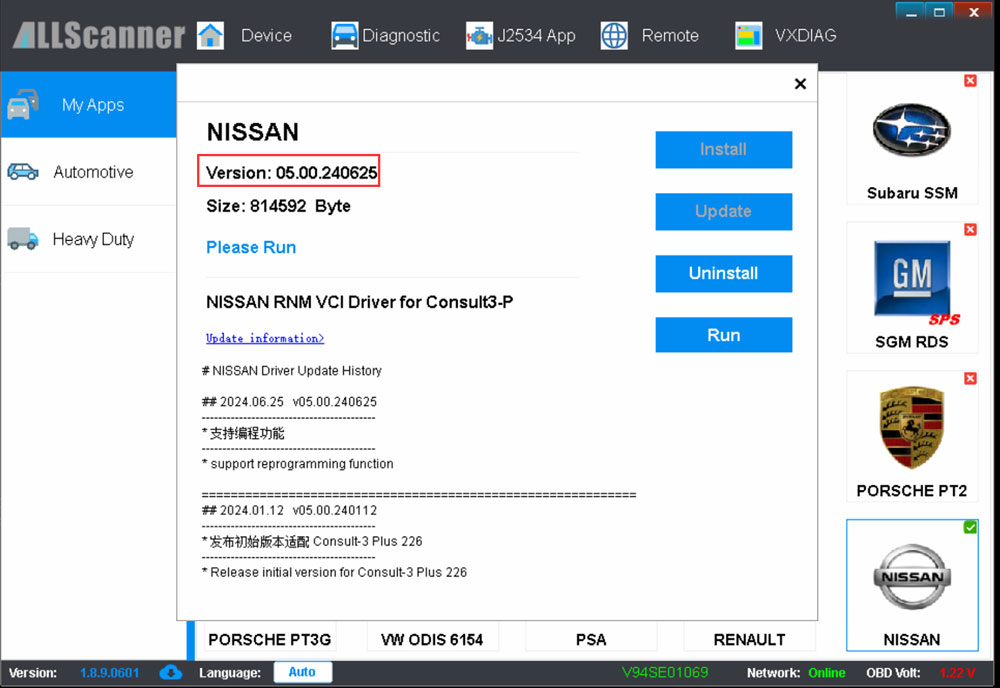Click the red X badge on SGM RDS
This screenshot has width=1000, height=688.
click(970, 230)
